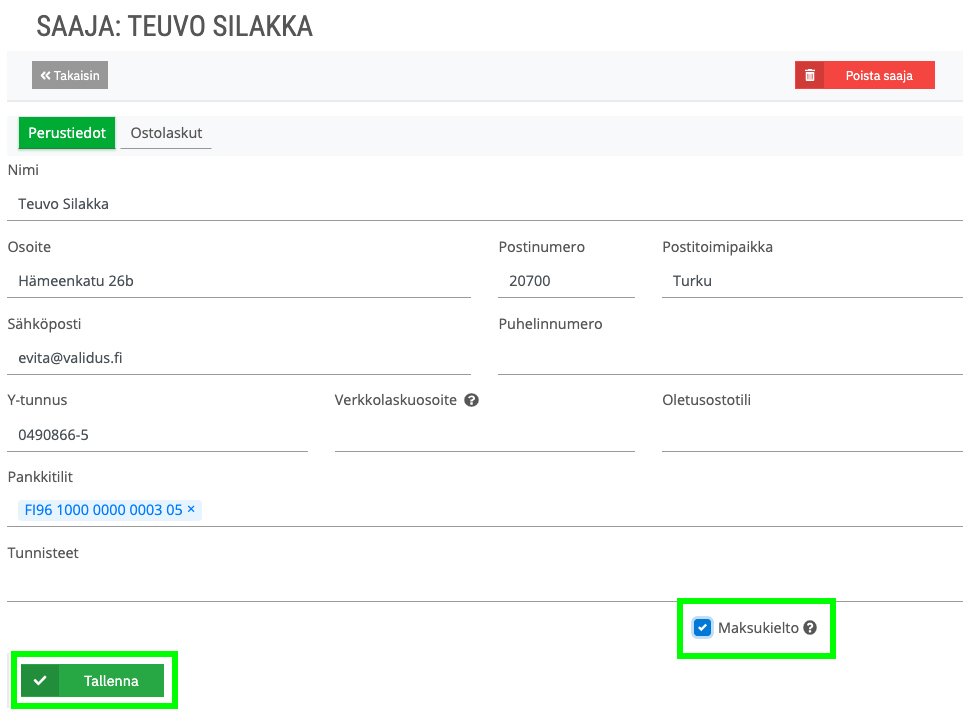Image resolution: width=976 pixels, height=723 pixels.
Task: Click the Pankkitilit tag input area
Action: (485, 510)
